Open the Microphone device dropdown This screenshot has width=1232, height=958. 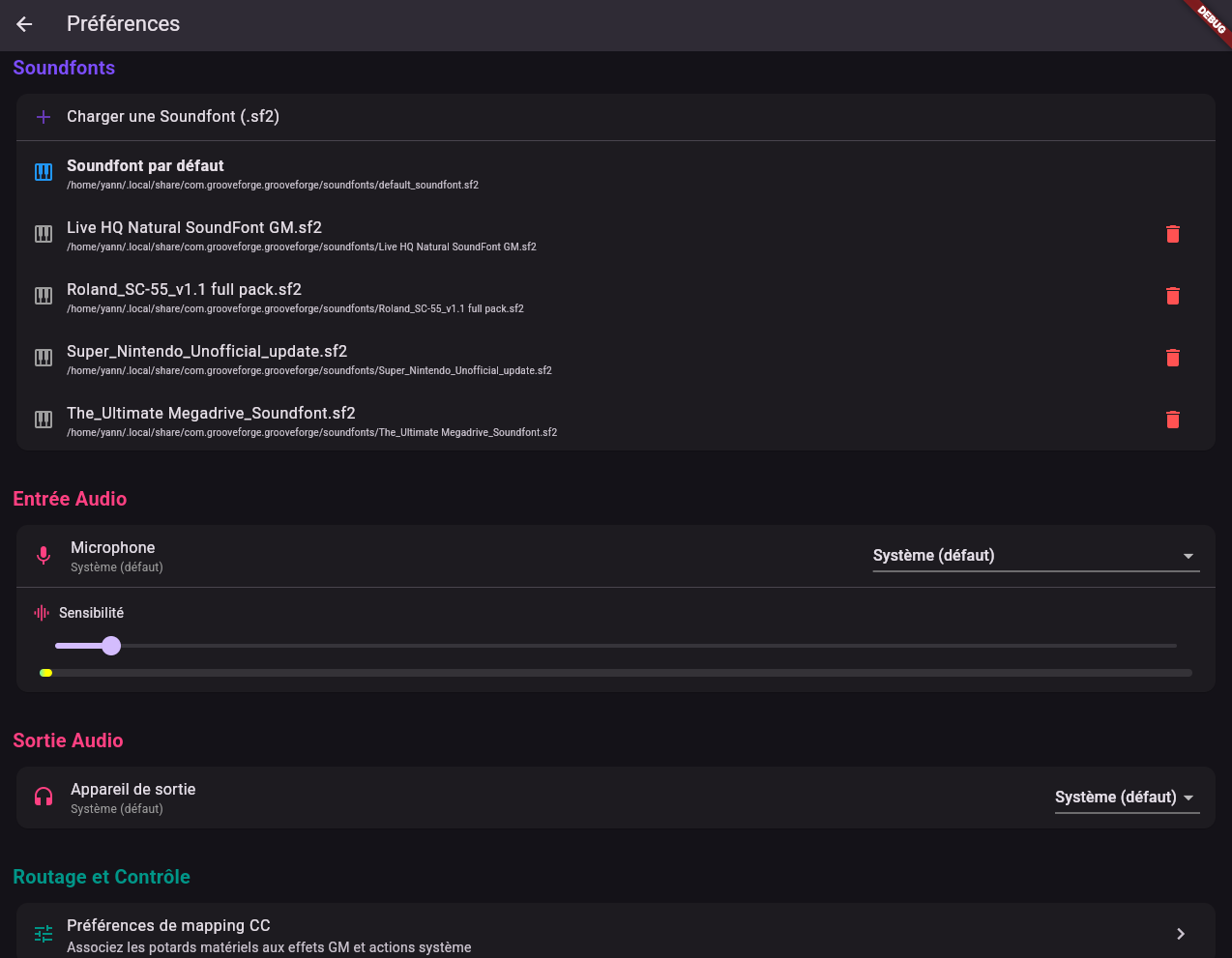tap(1036, 555)
